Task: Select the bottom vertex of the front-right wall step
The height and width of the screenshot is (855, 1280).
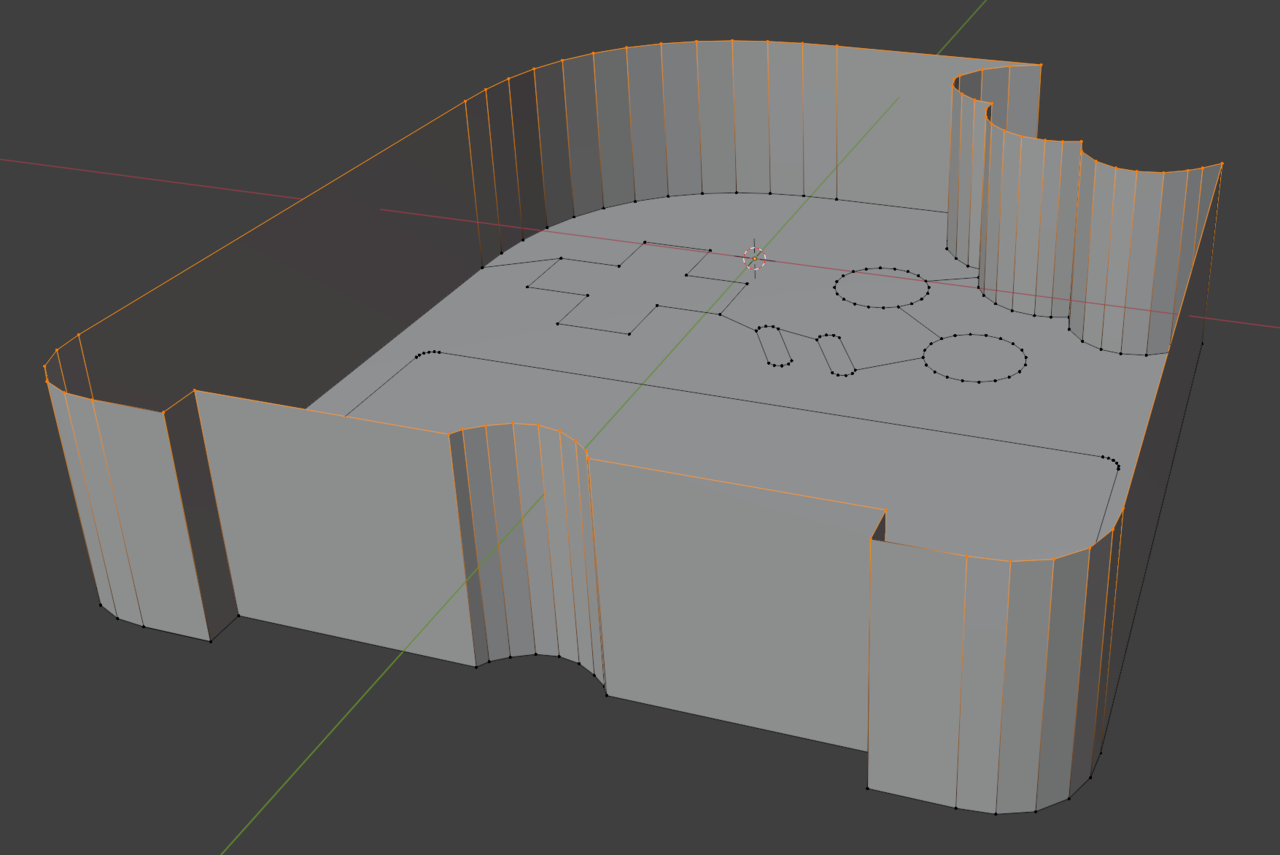Action: 867,788
